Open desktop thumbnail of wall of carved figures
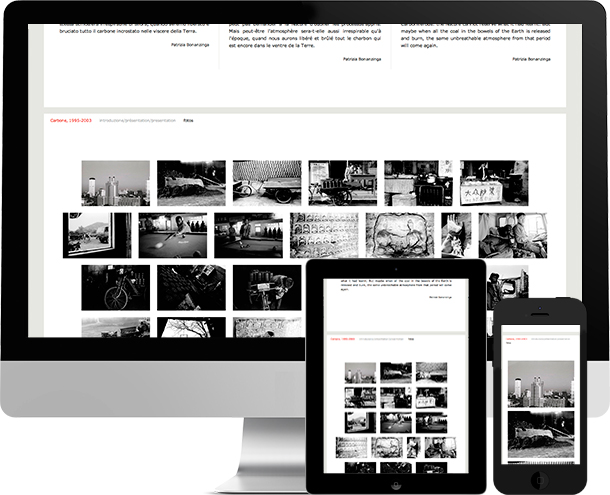 point(324,235)
